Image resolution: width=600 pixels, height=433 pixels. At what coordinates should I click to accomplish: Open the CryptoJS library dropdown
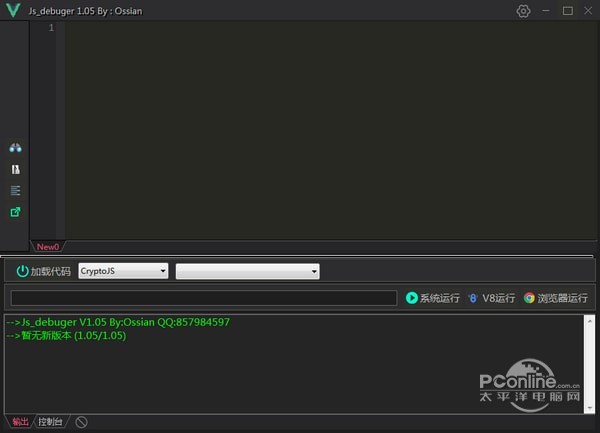pyautogui.click(x=123, y=271)
